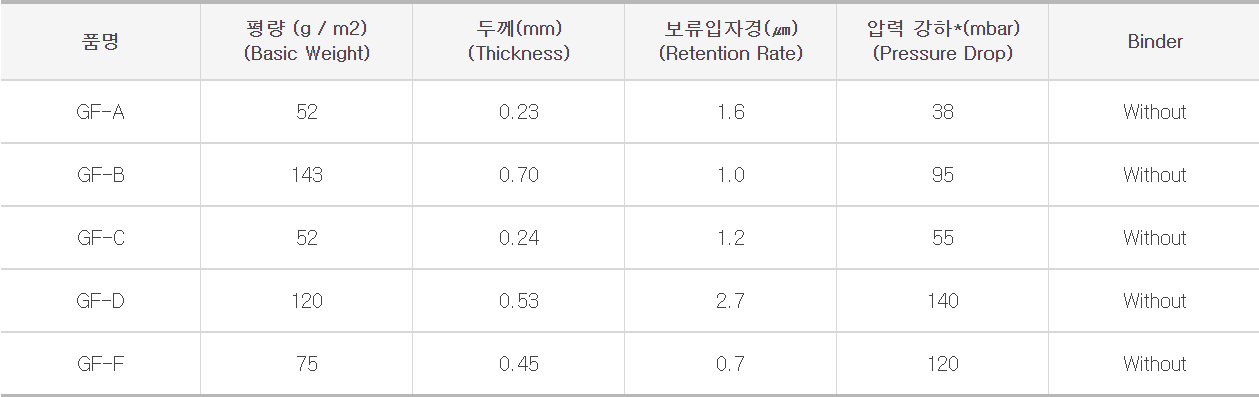Click the GF-C row label

100,238
